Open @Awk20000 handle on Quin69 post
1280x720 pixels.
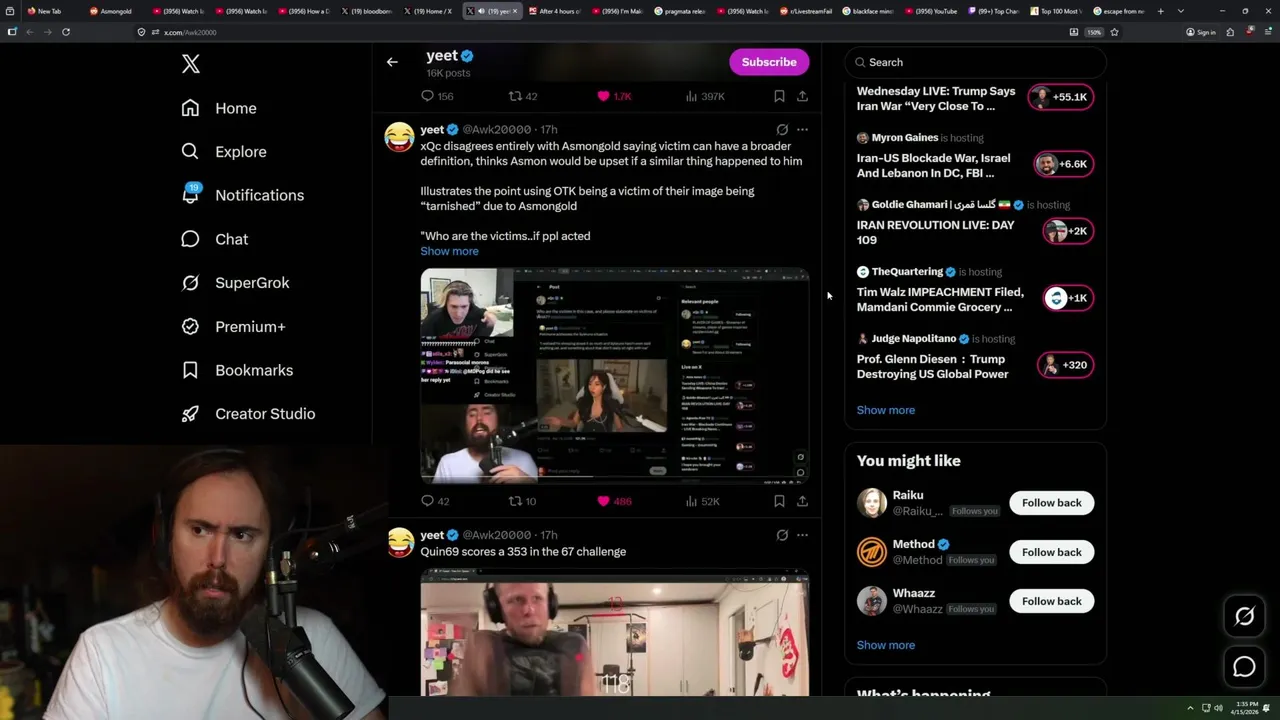[x=497, y=535]
